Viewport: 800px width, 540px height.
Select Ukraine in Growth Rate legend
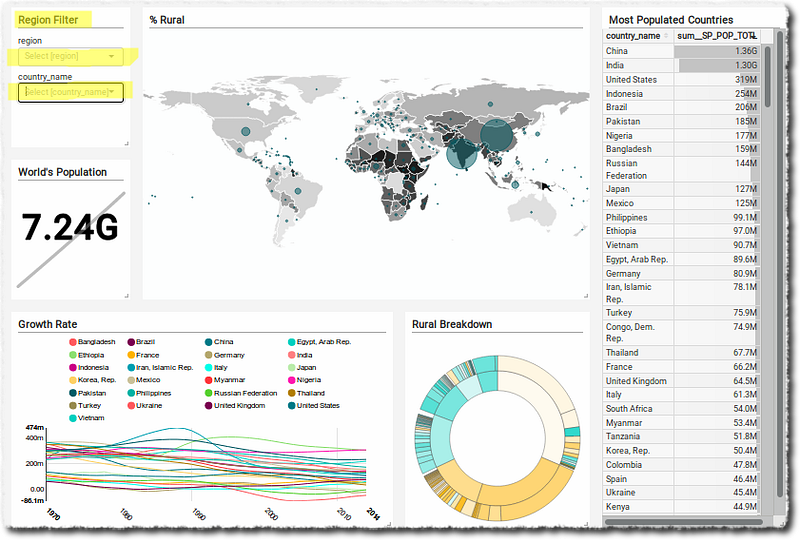coord(144,406)
